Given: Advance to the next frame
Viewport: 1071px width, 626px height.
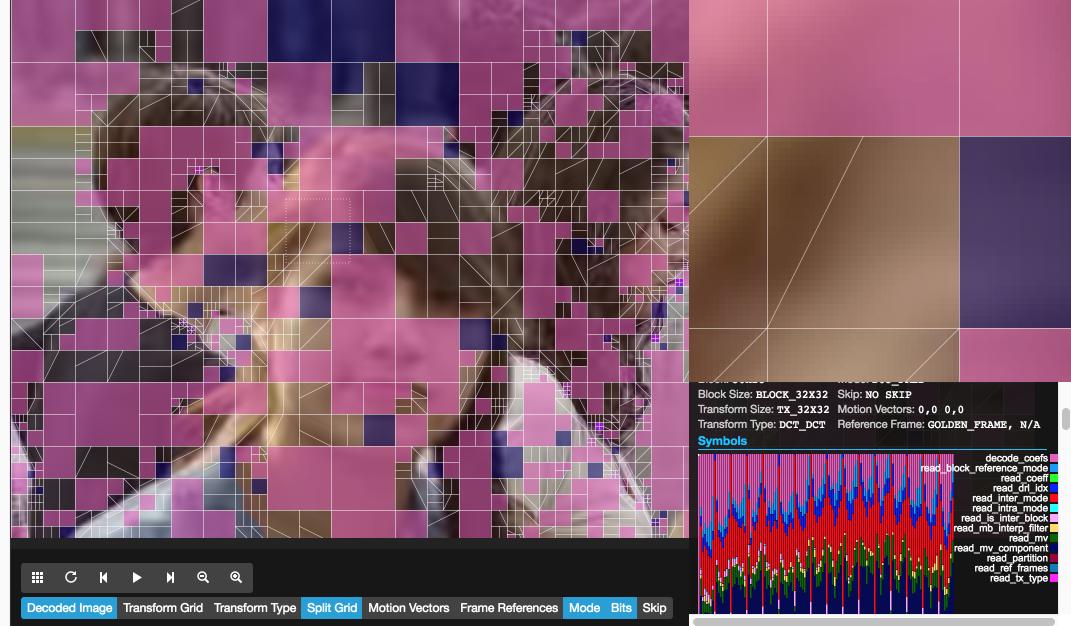Looking at the screenshot, I should coord(170,577).
